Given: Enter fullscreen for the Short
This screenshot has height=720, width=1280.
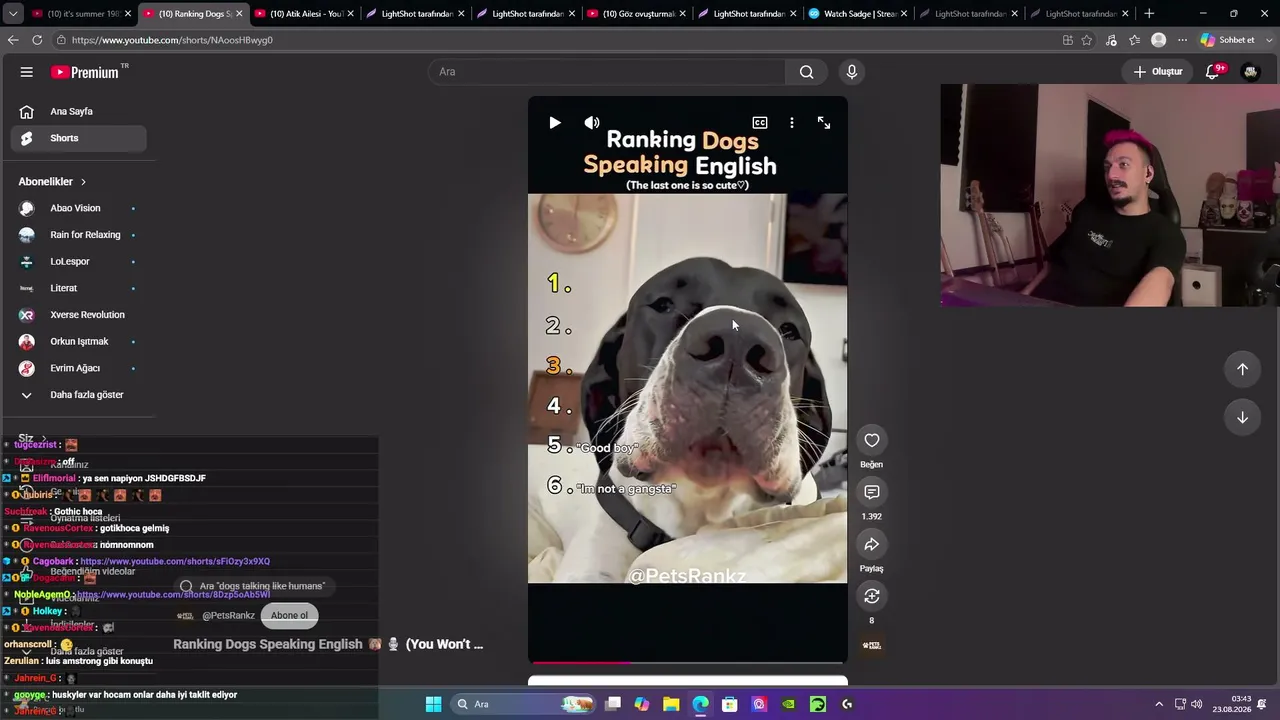Looking at the screenshot, I should click(x=824, y=123).
